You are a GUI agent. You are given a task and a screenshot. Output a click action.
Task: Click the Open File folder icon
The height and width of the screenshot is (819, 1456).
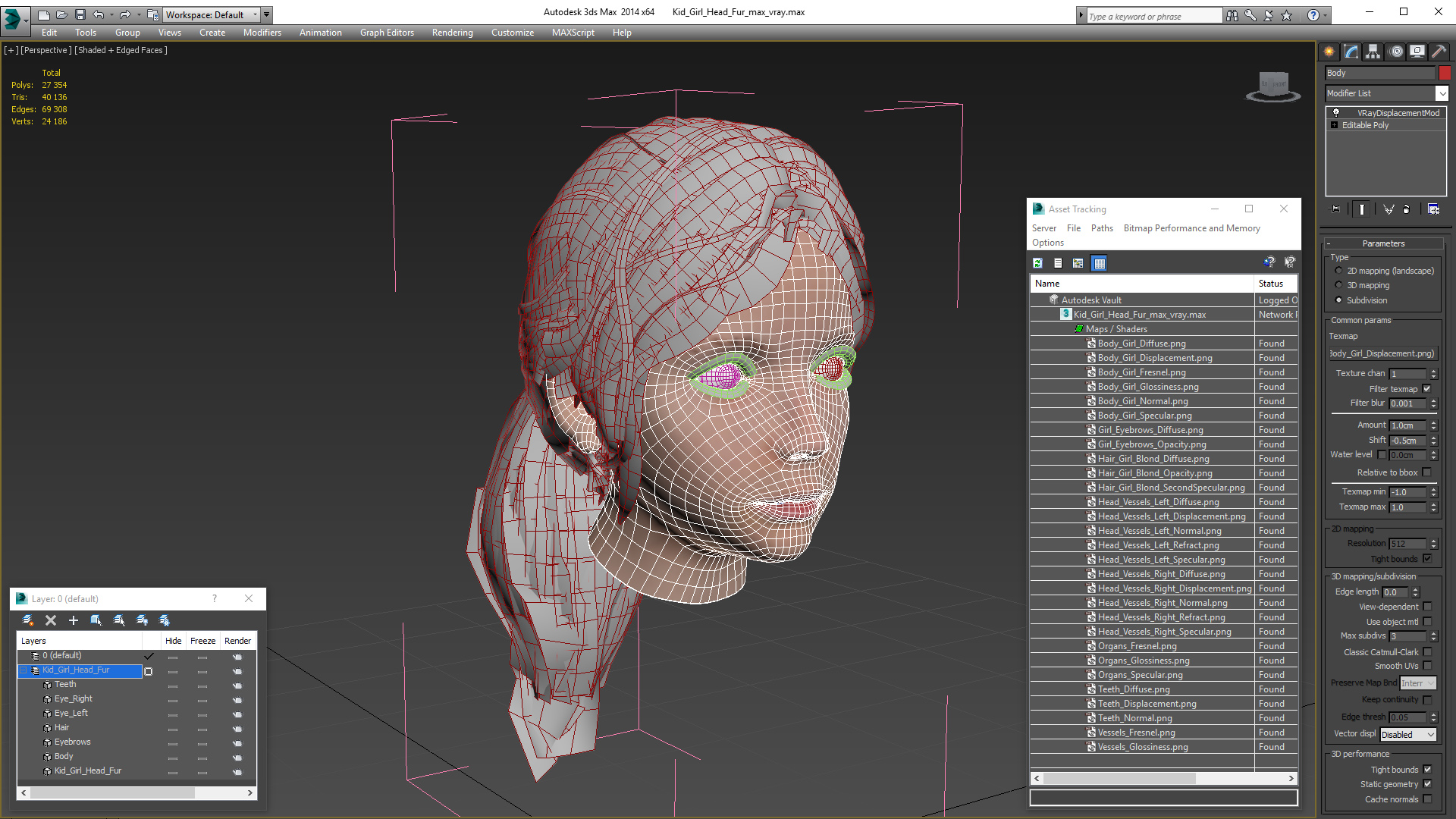[x=61, y=14]
